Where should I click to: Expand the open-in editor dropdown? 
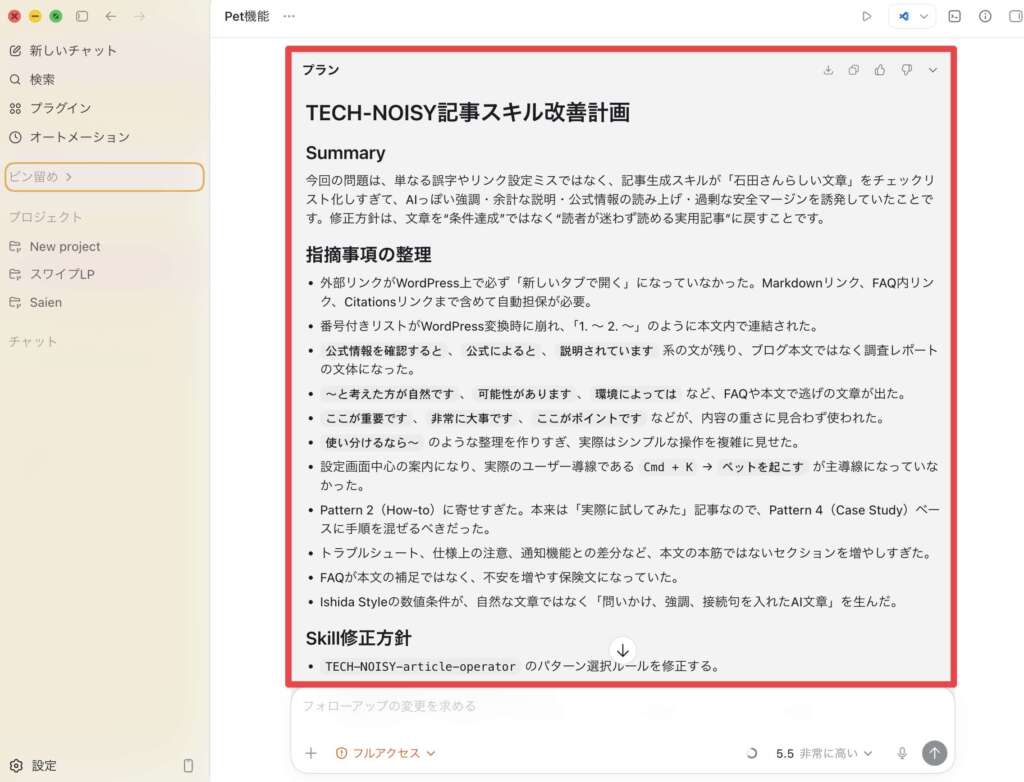click(923, 16)
